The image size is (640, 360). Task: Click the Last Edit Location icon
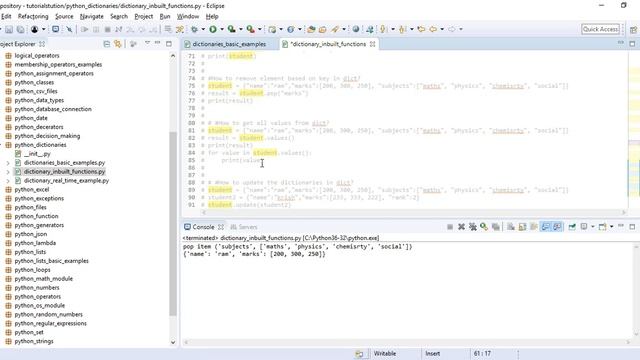point(421,29)
